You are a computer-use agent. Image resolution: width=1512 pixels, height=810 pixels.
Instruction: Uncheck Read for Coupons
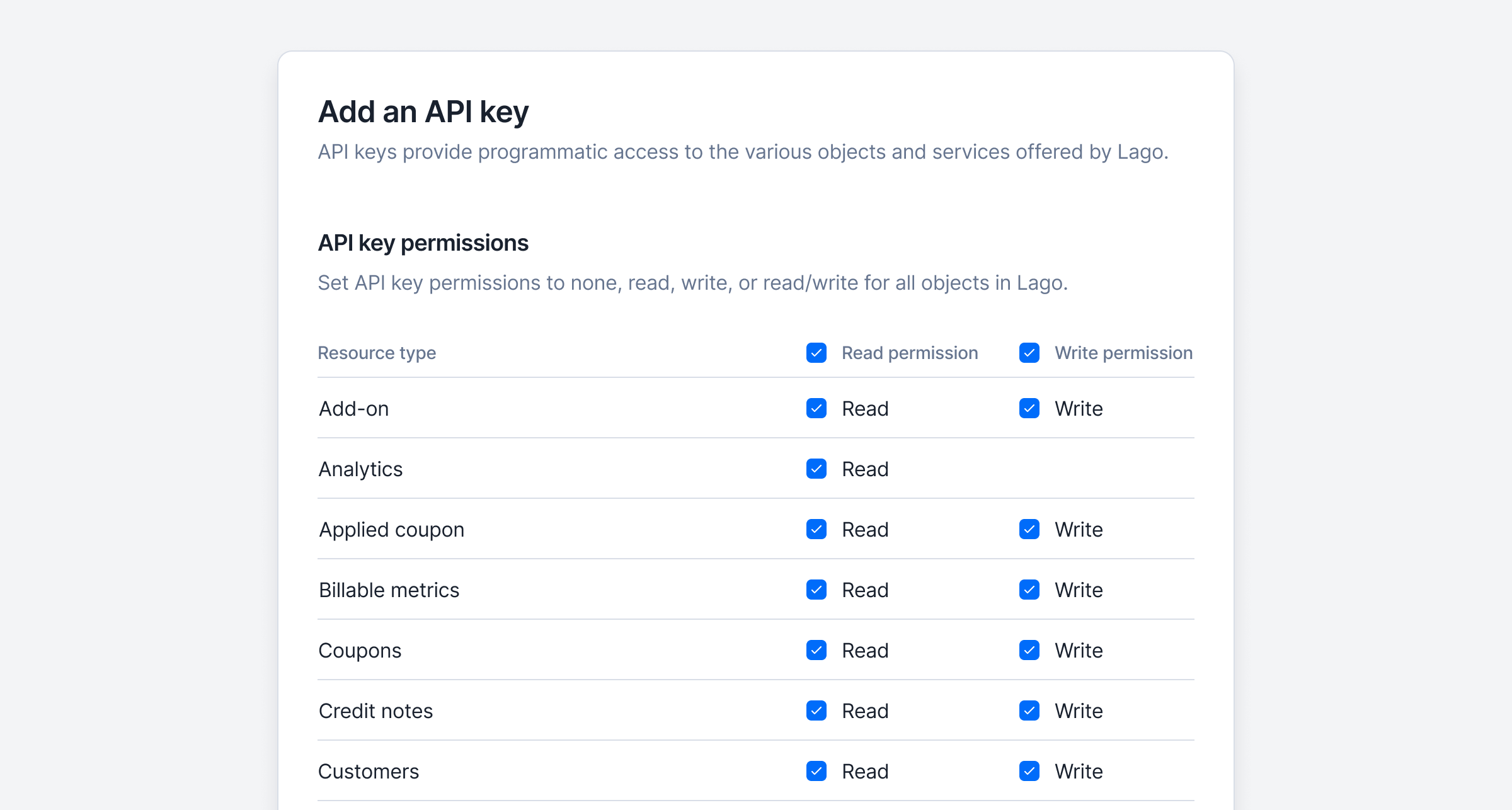click(816, 650)
